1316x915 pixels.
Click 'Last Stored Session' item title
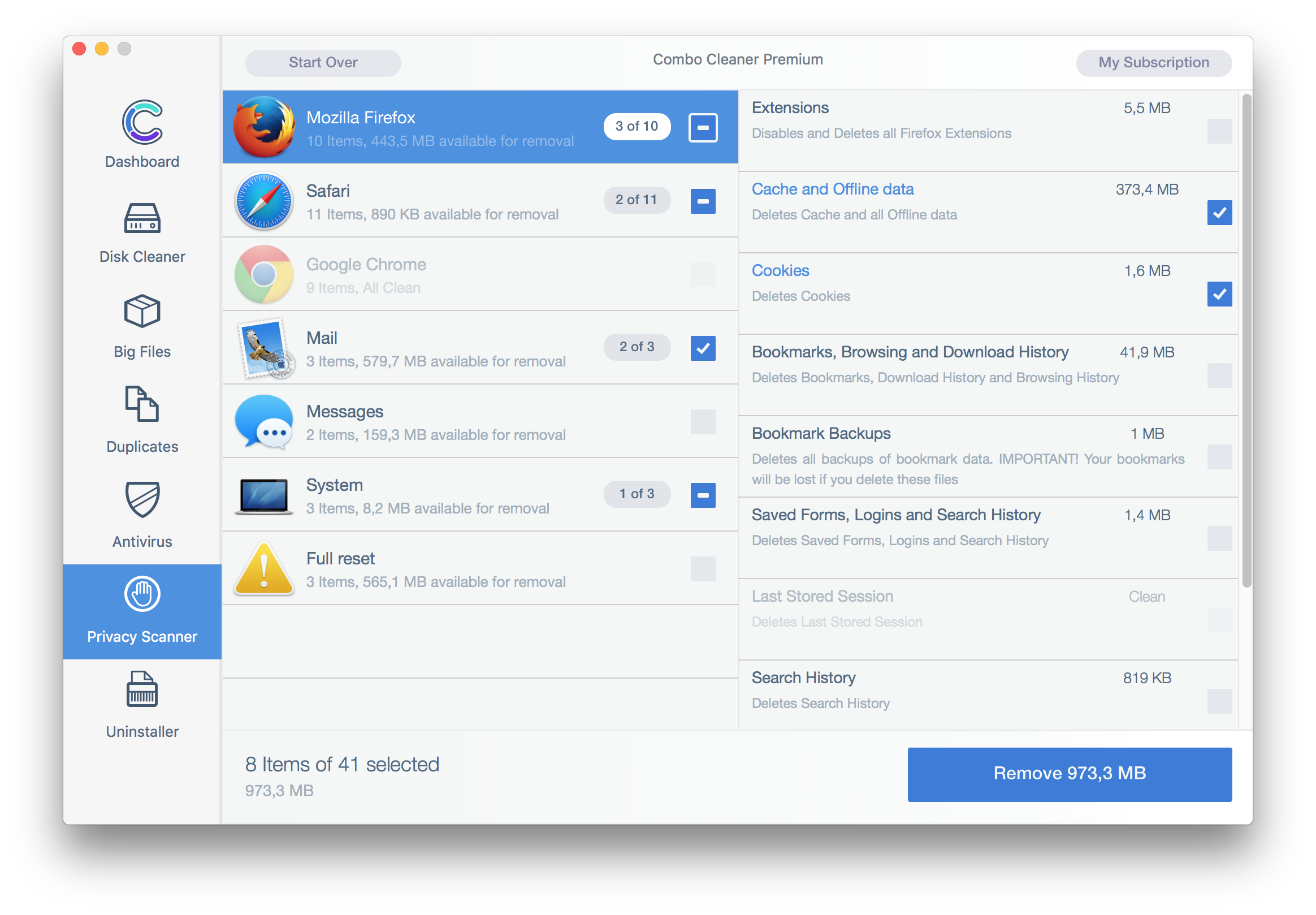(822, 596)
